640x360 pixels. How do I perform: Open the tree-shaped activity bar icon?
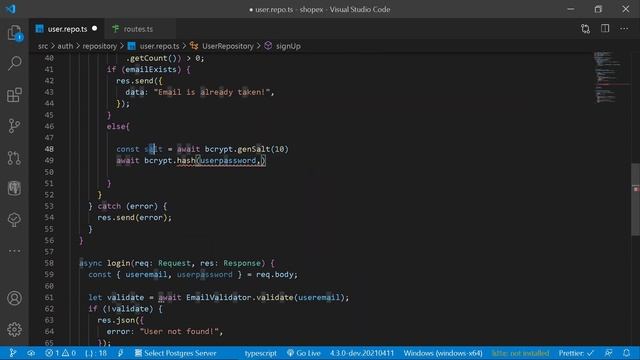click(14, 220)
